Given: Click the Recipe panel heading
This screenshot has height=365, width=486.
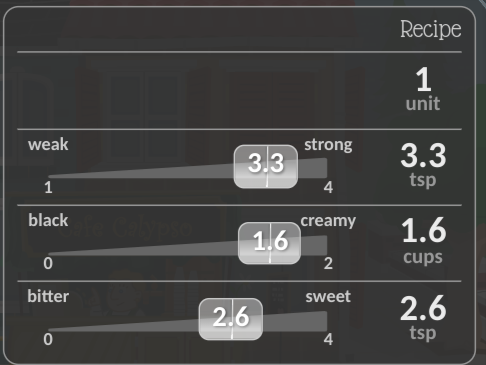Looking at the screenshot, I should 431,29.
